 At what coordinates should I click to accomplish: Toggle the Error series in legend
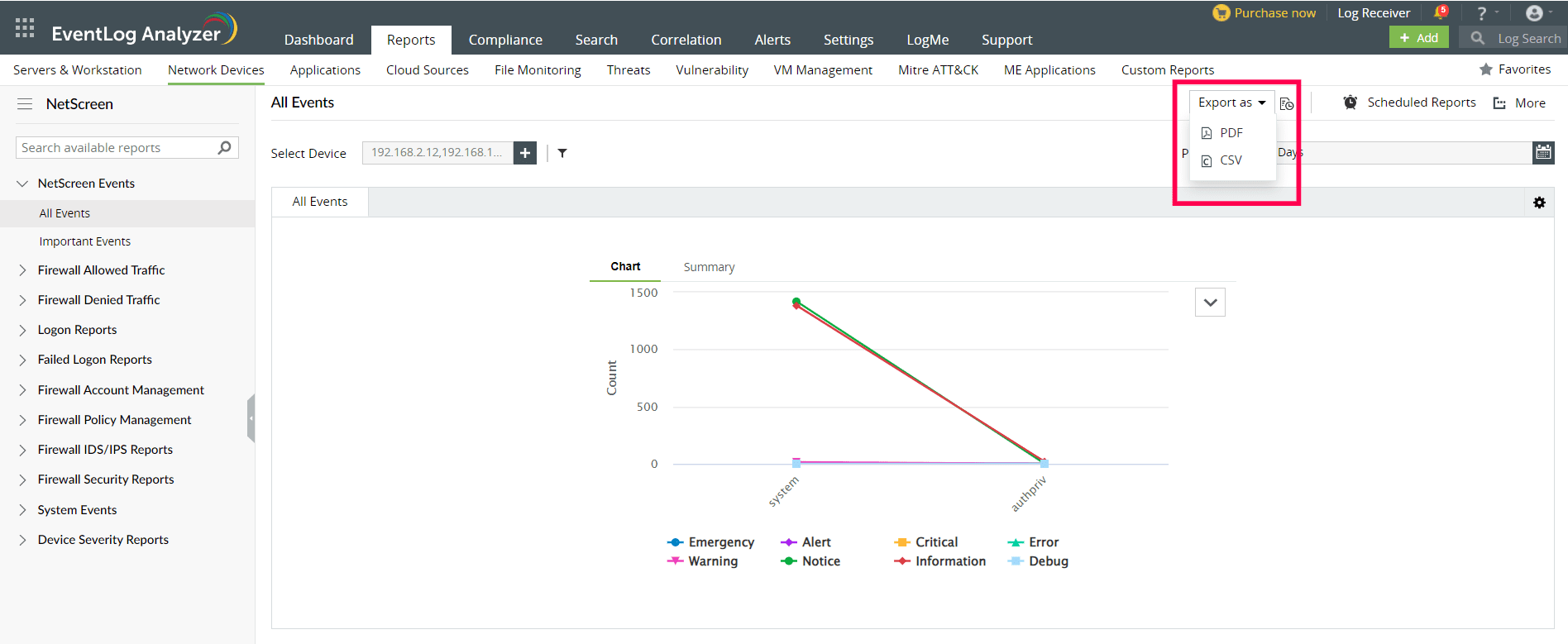click(x=1033, y=542)
